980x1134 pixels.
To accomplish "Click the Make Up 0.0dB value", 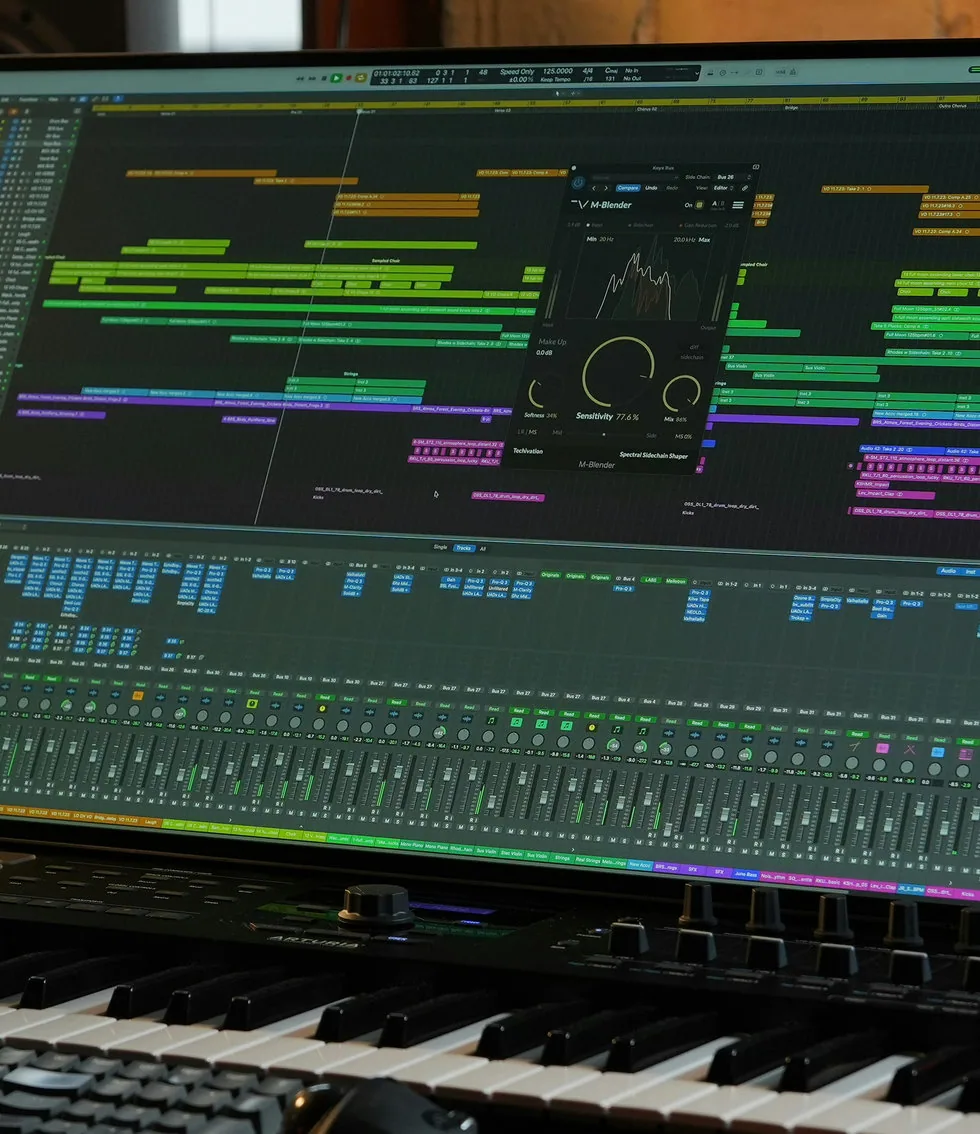I will 545,352.
